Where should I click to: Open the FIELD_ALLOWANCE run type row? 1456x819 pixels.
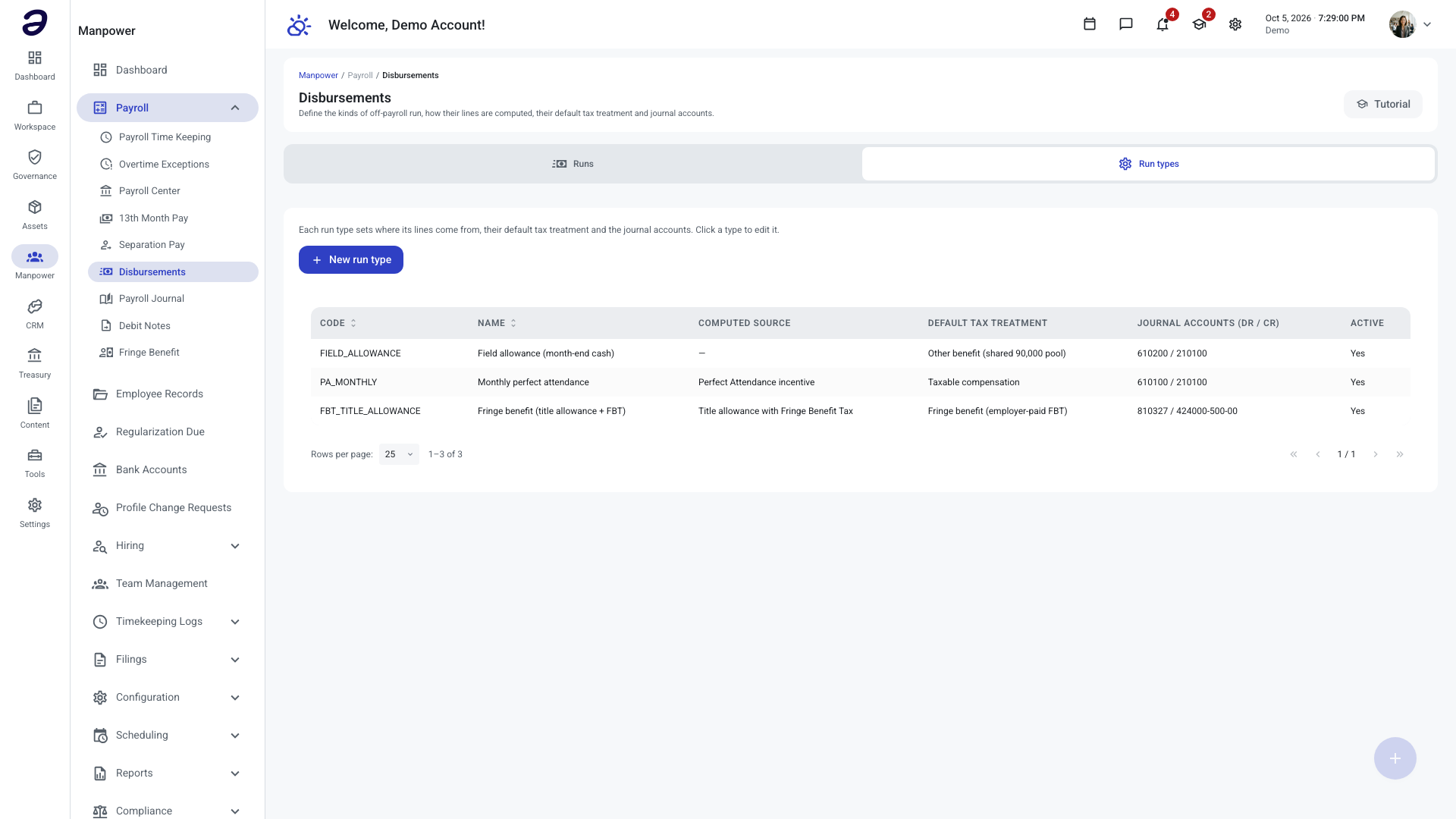pyautogui.click(x=861, y=353)
